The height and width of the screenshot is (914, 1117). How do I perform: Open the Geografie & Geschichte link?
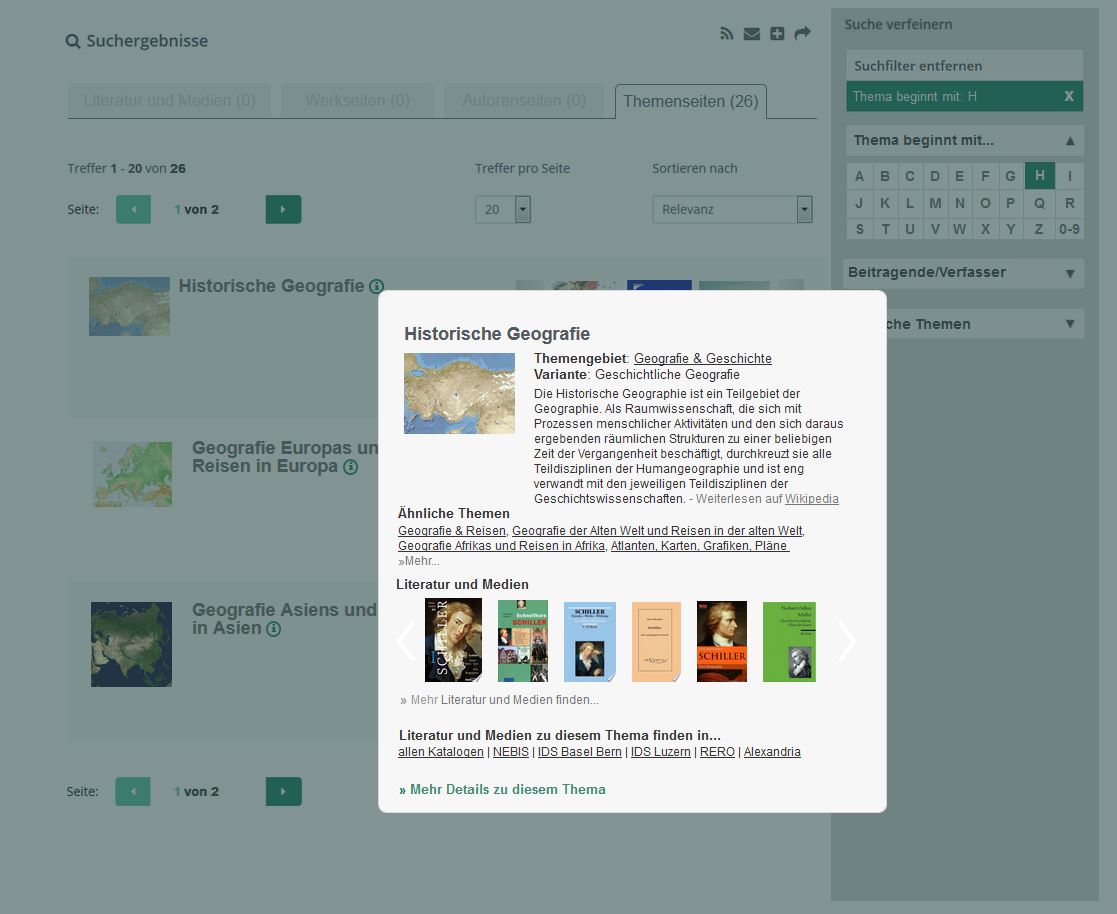coord(702,358)
